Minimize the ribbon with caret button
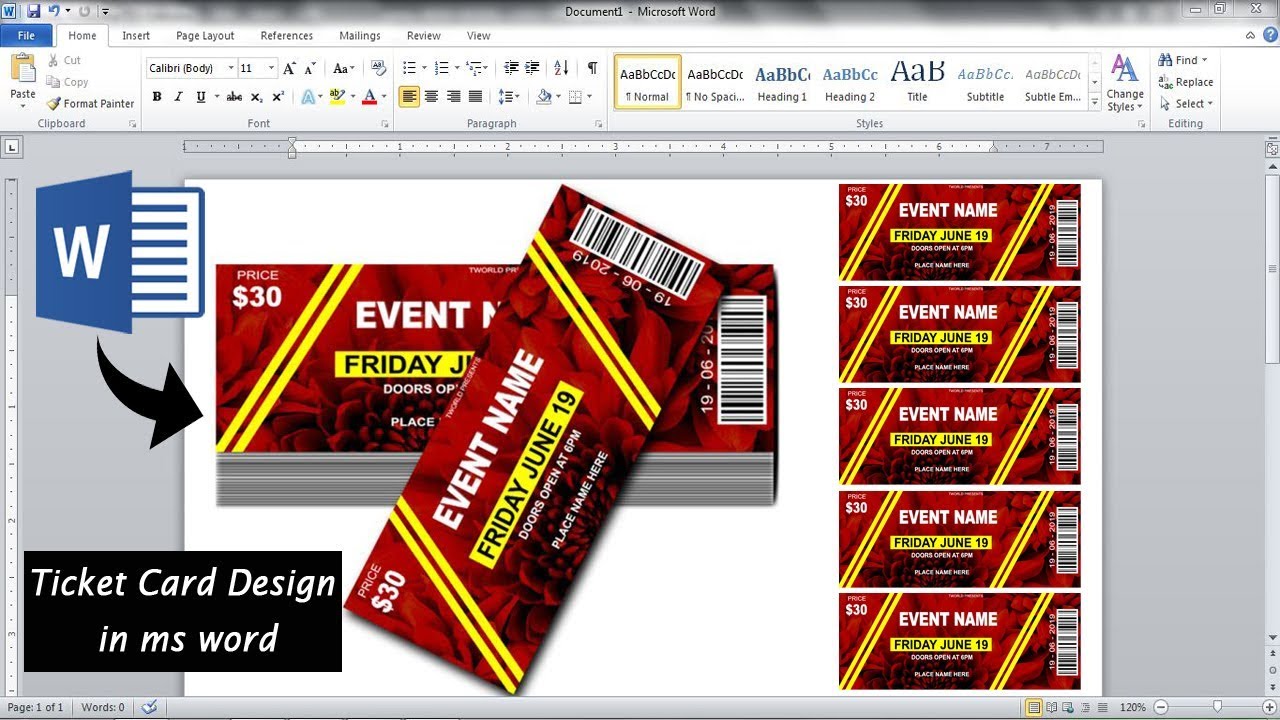 point(1251,35)
